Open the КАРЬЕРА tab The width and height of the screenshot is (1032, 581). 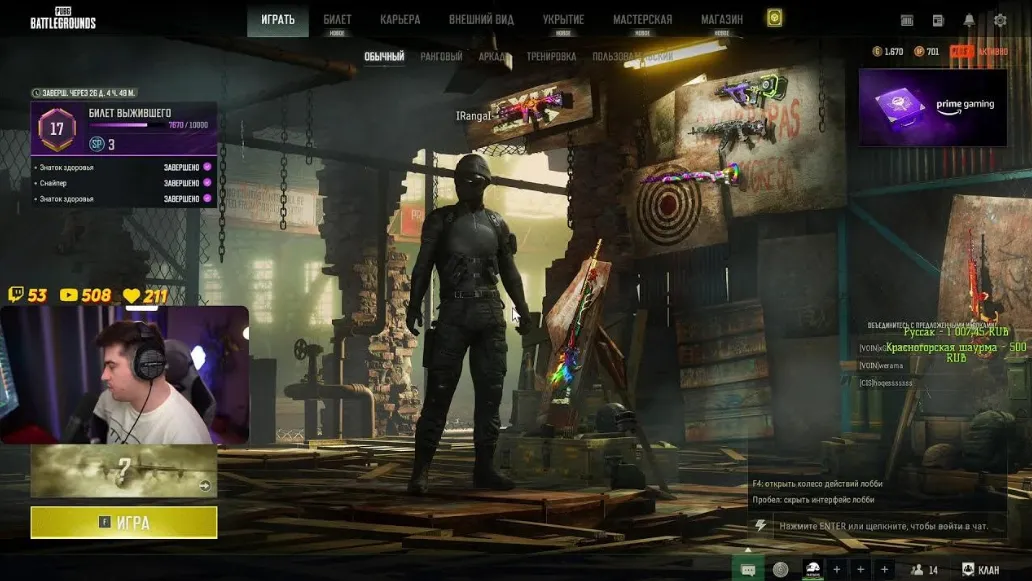coord(400,20)
